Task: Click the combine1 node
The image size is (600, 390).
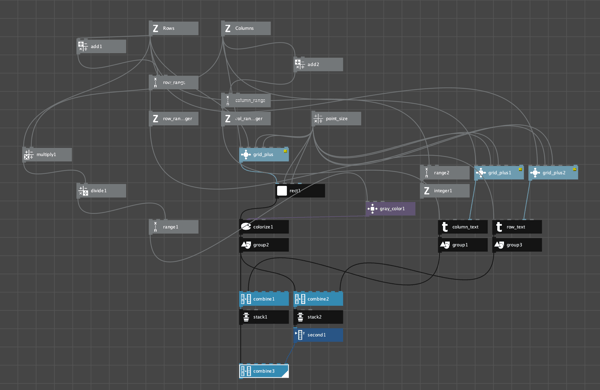Action: click(264, 299)
